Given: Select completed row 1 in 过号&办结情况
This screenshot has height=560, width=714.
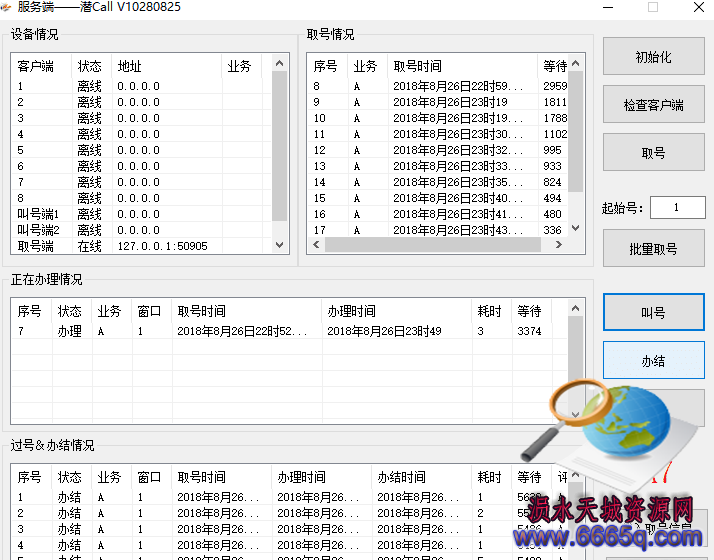Looking at the screenshot, I should pyautogui.click(x=289, y=497).
